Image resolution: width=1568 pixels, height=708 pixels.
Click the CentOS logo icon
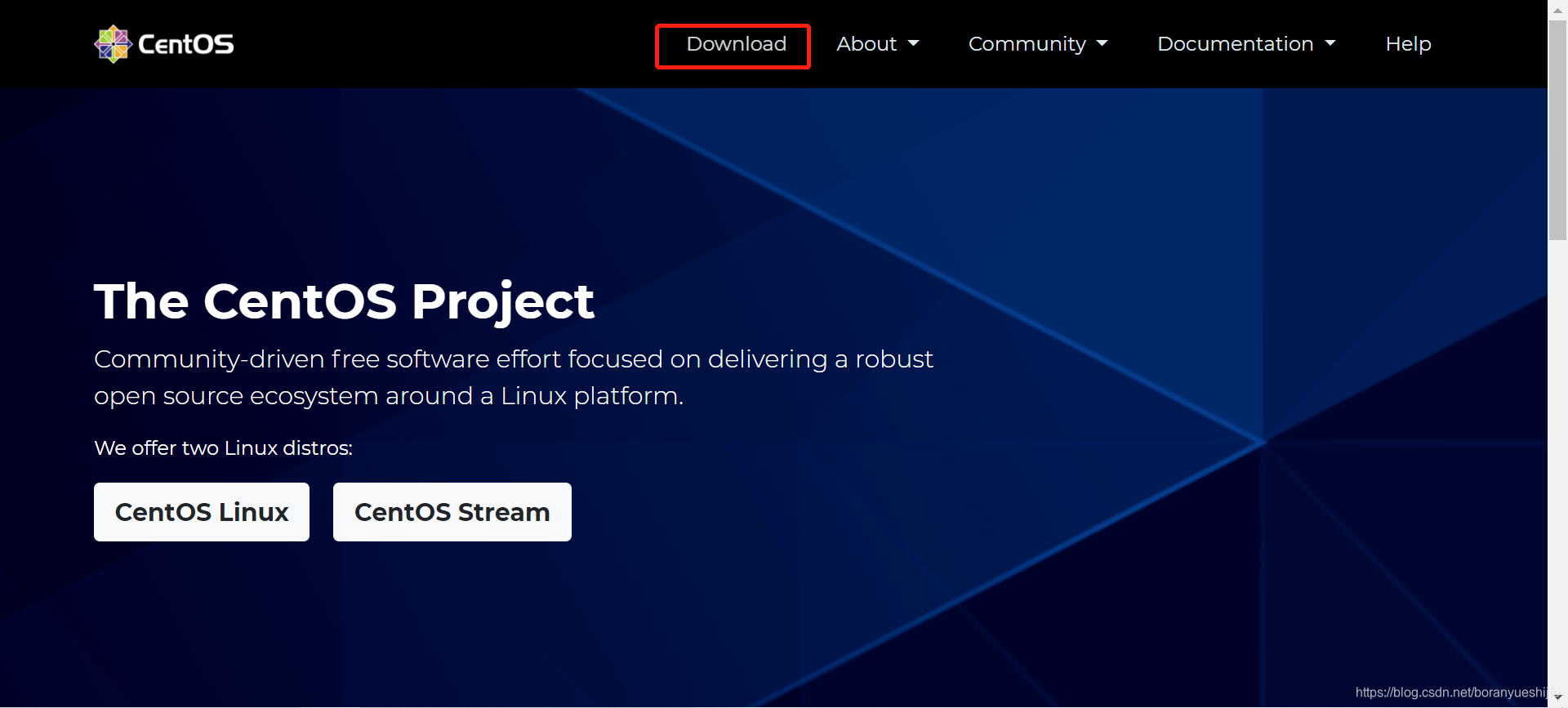(113, 44)
